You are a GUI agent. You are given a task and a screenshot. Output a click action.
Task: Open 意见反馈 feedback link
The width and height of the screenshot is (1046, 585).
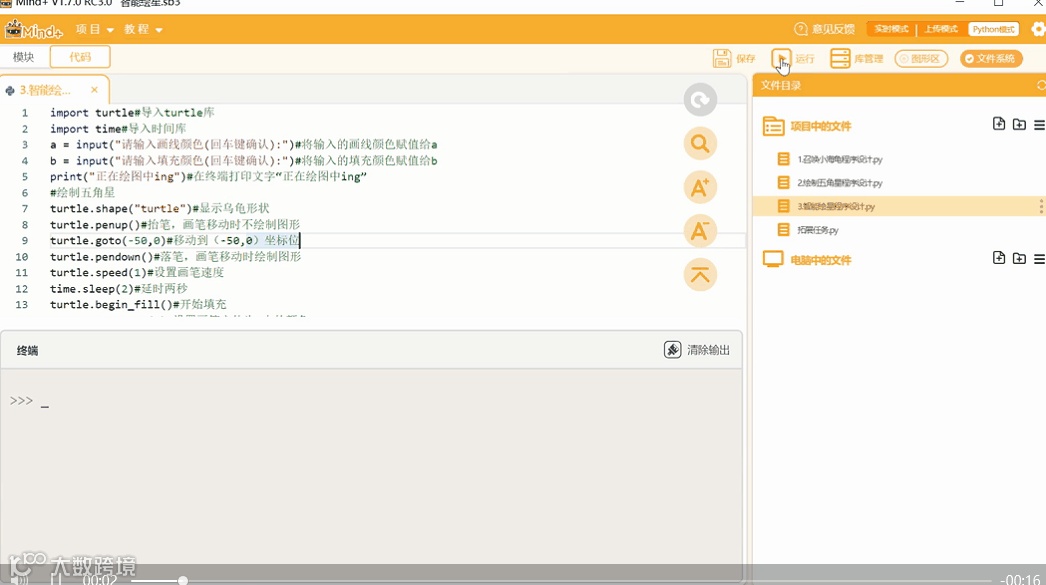pyautogui.click(x=825, y=29)
